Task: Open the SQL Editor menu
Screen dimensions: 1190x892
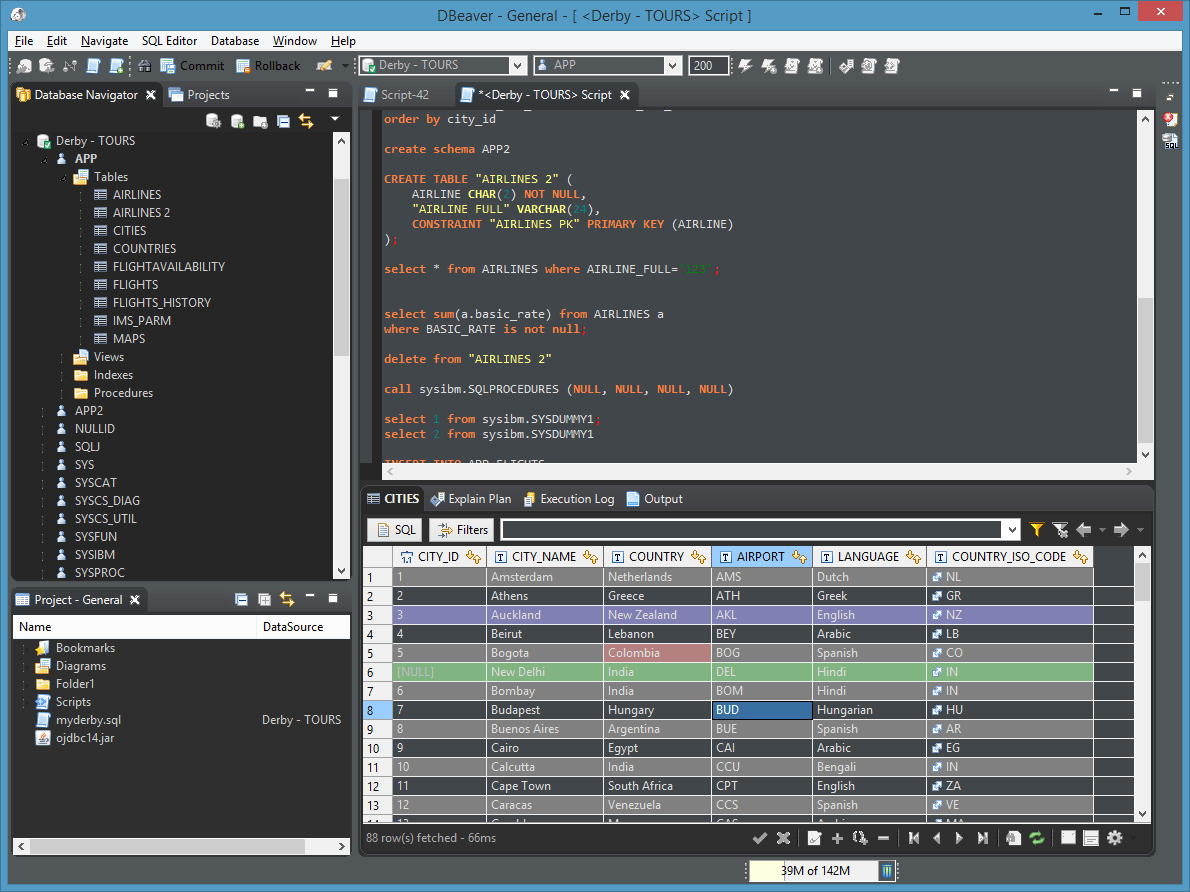Action: (x=169, y=41)
